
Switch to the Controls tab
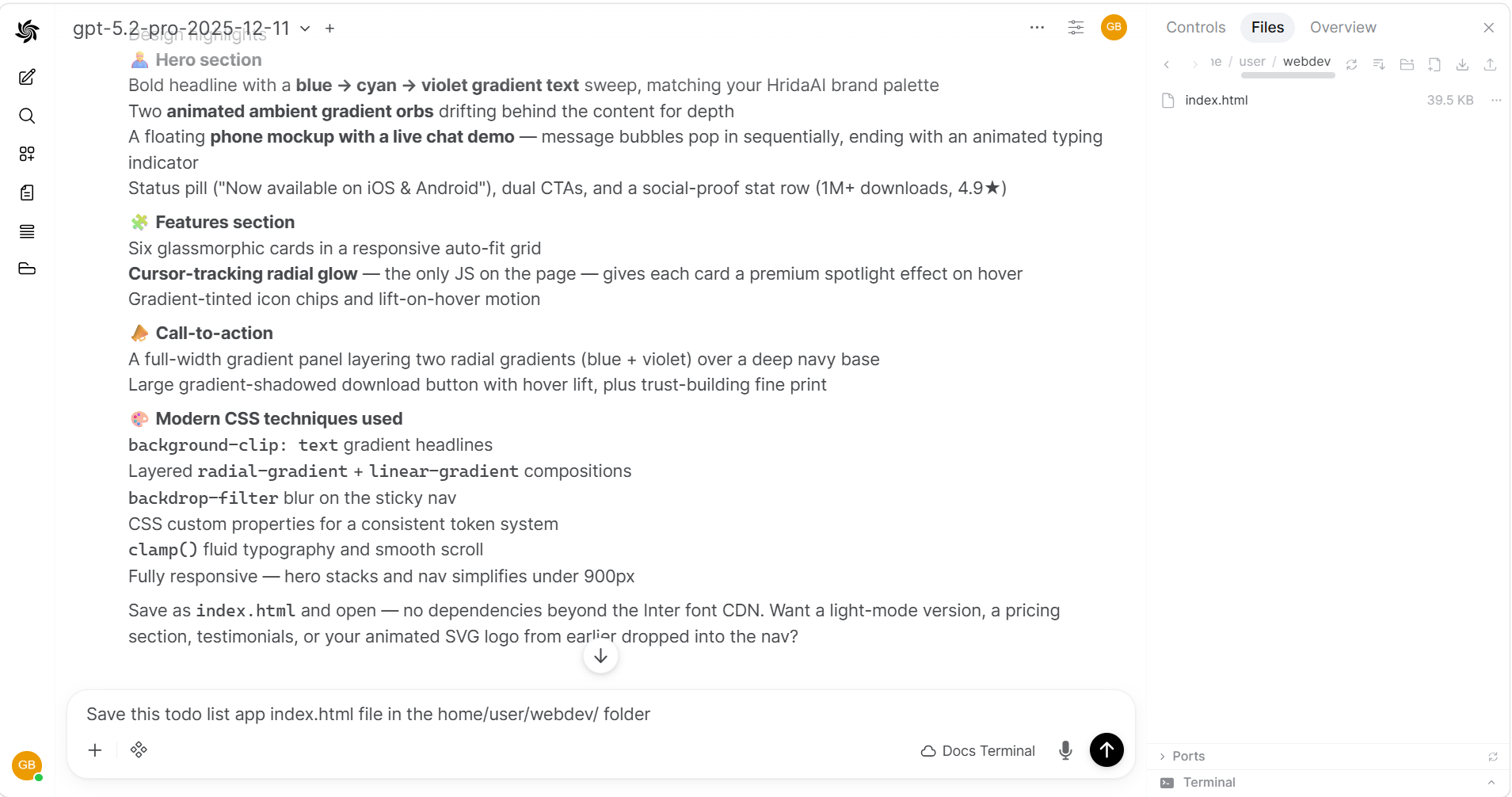pos(1195,27)
